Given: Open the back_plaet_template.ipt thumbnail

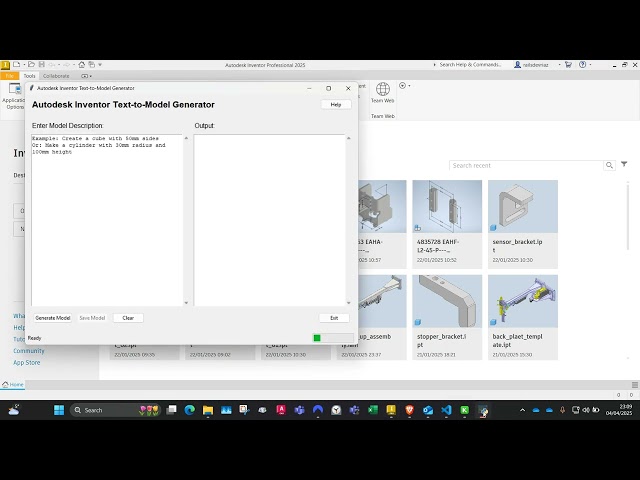Looking at the screenshot, I should pyautogui.click(x=523, y=301).
